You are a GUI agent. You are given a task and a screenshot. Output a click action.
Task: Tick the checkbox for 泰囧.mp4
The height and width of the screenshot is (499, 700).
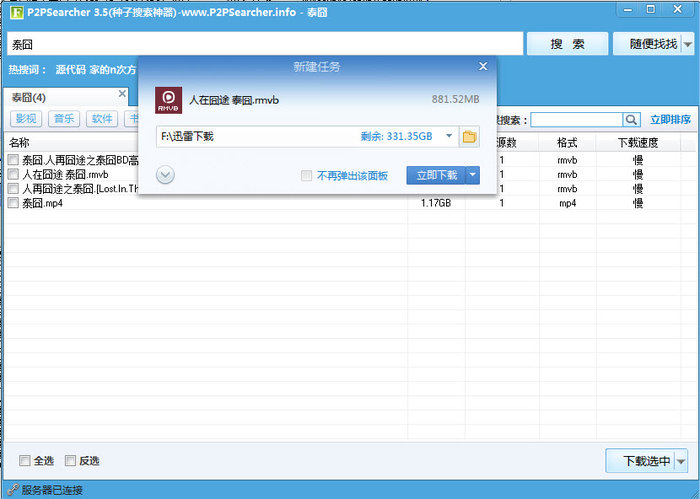13,203
